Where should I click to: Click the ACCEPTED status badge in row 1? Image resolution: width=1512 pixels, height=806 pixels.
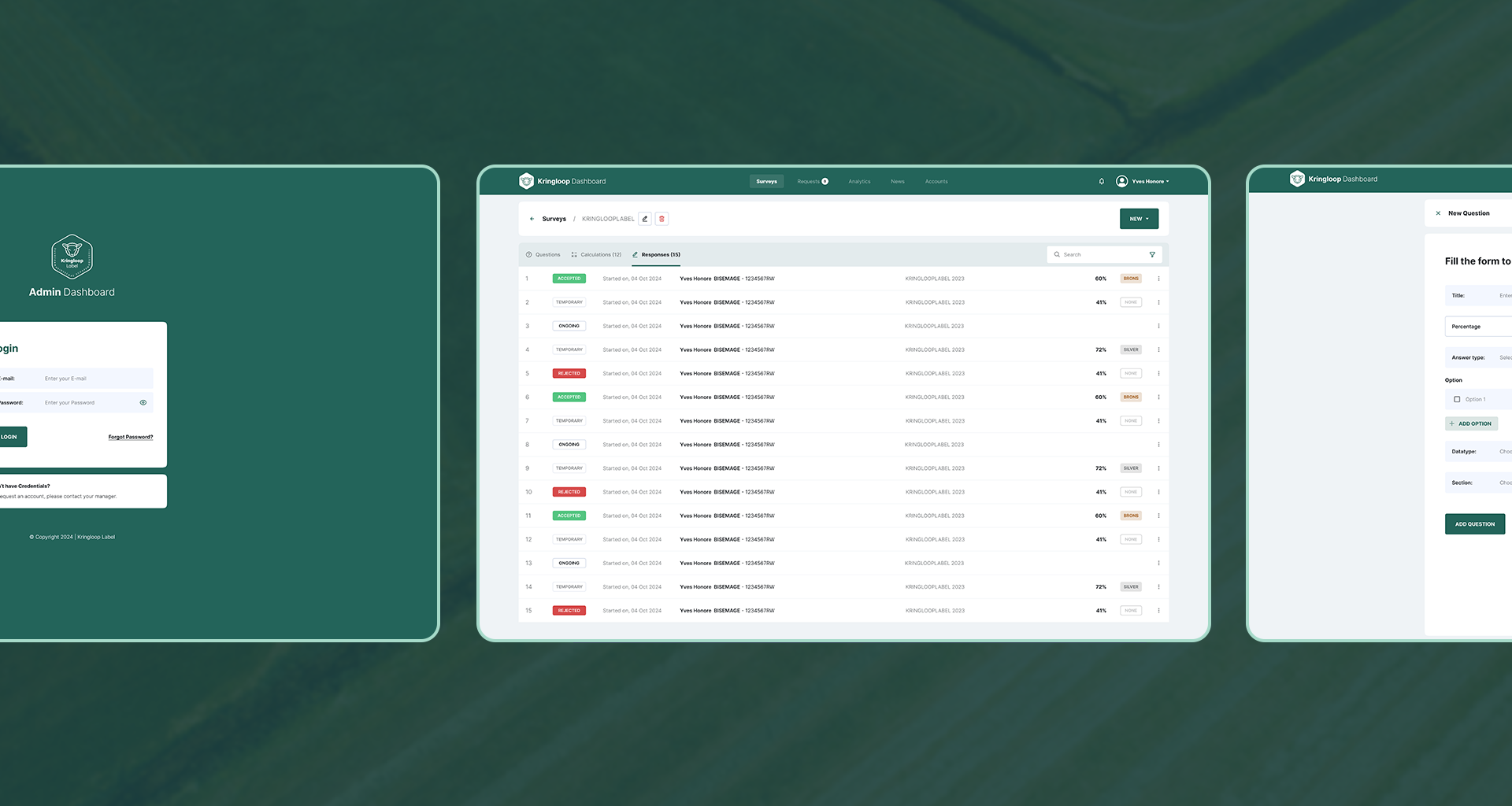point(569,279)
